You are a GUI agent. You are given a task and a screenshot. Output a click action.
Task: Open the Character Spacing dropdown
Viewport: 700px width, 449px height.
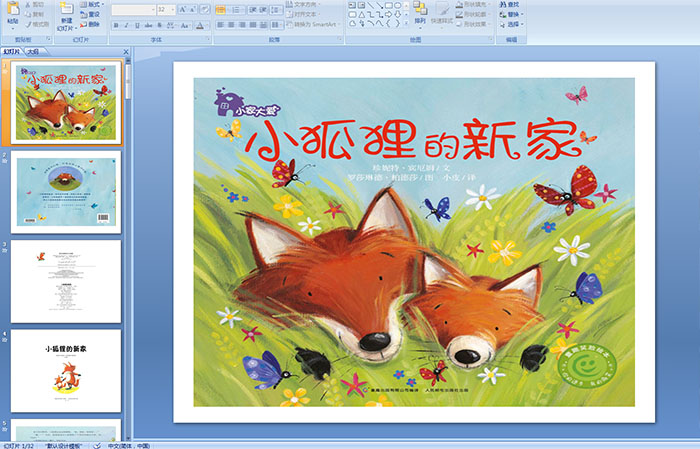click(x=171, y=25)
